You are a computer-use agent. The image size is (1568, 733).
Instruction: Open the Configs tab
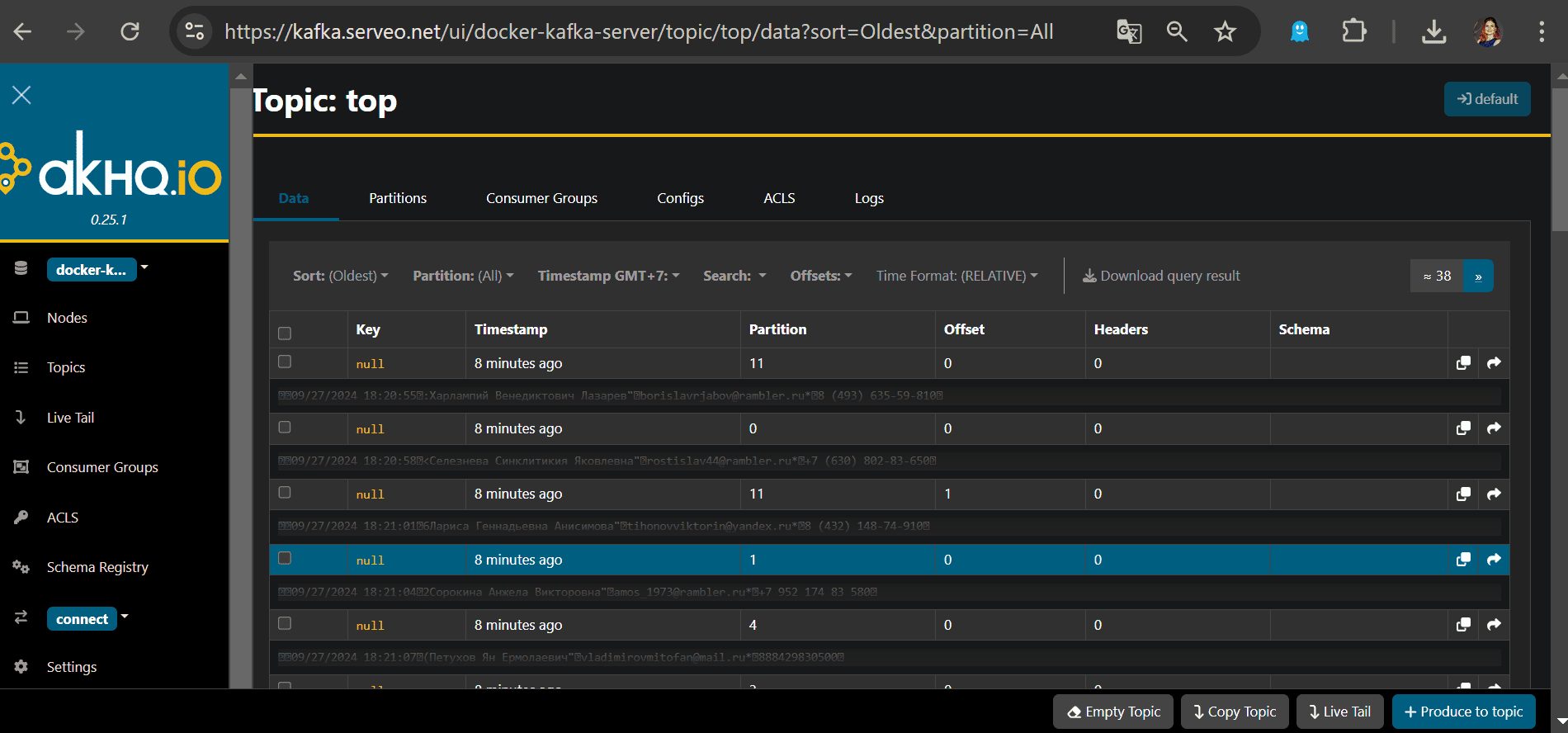(x=680, y=199)
